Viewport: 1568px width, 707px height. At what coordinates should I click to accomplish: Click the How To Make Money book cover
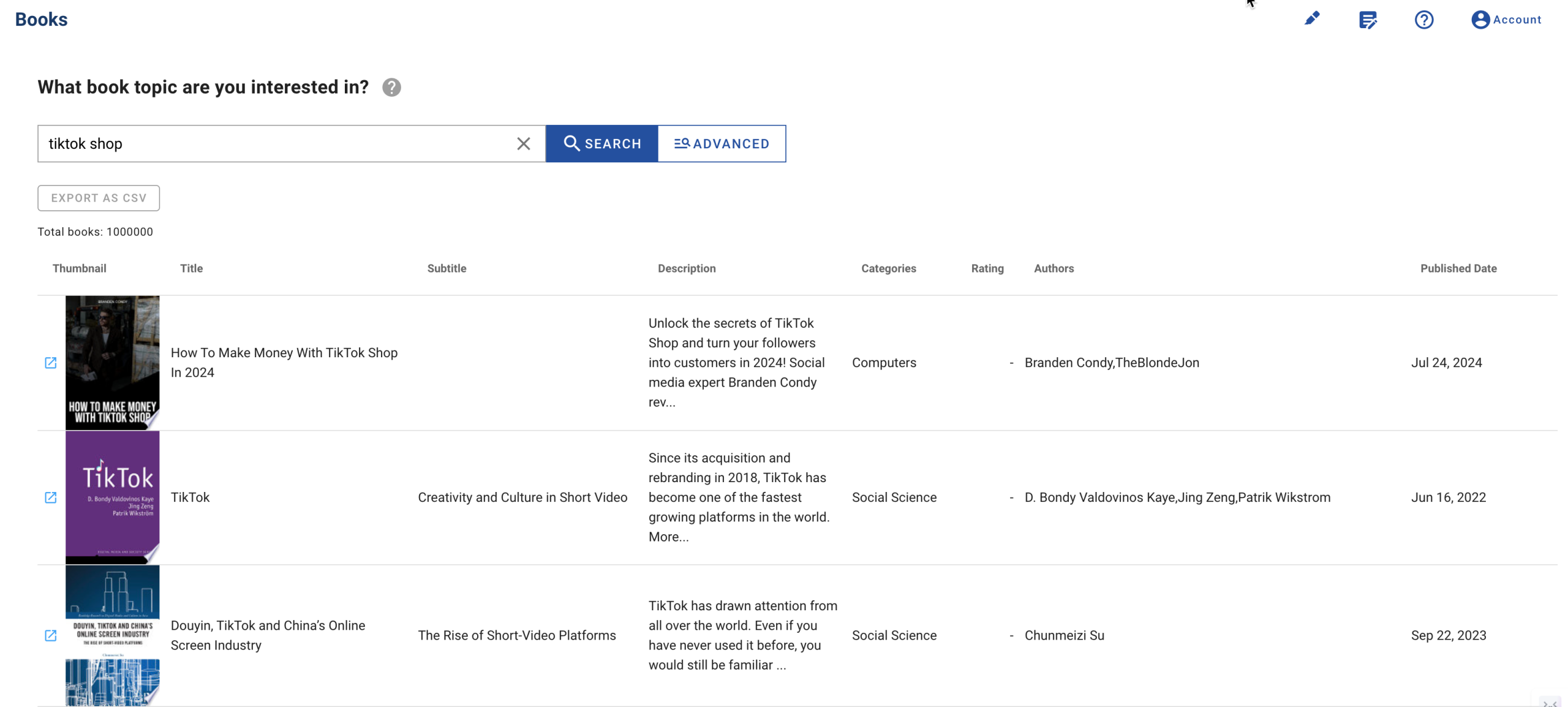point(112,363)
